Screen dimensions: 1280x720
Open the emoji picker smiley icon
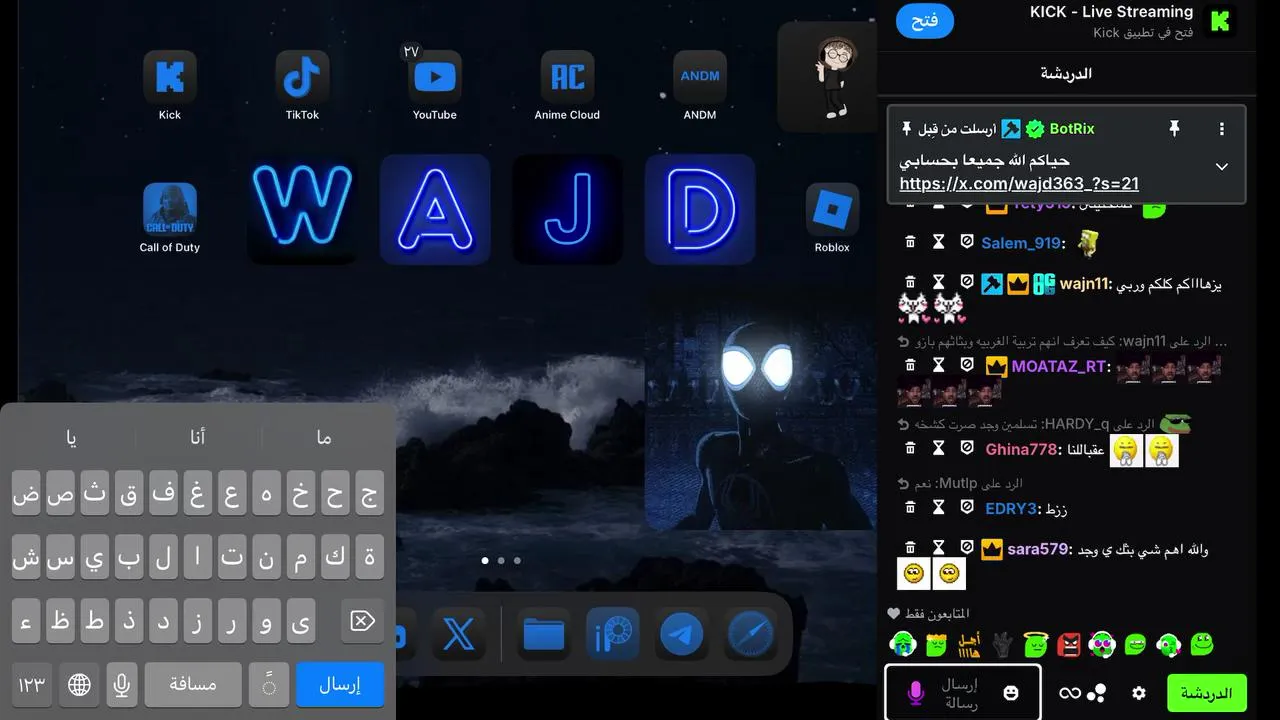[1011, 693]
